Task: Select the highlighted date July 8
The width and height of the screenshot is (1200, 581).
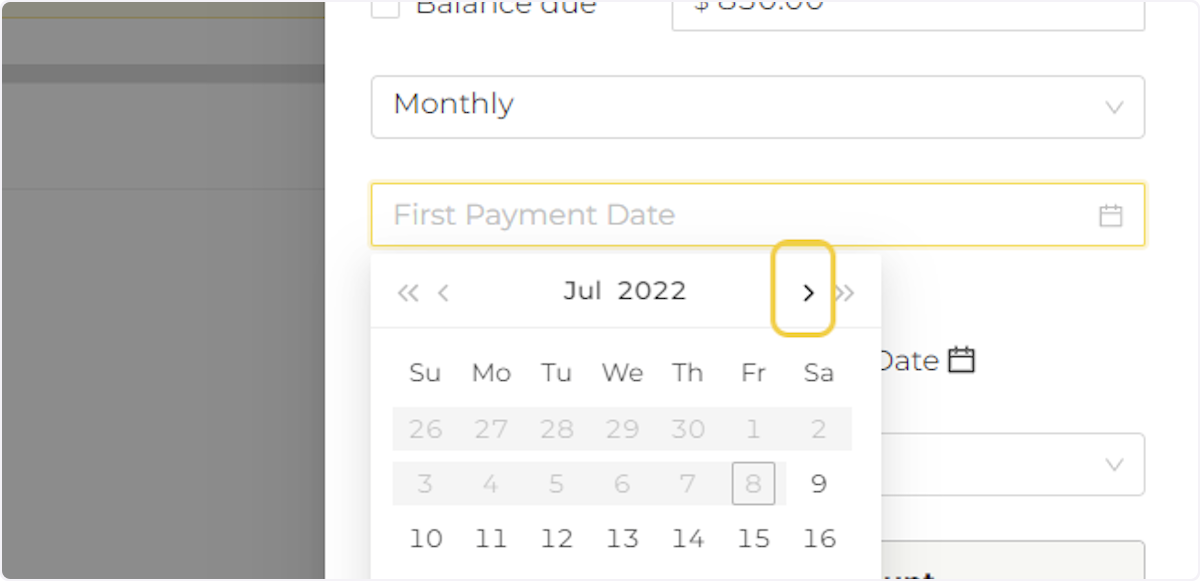Action: [x=753, y=483]
